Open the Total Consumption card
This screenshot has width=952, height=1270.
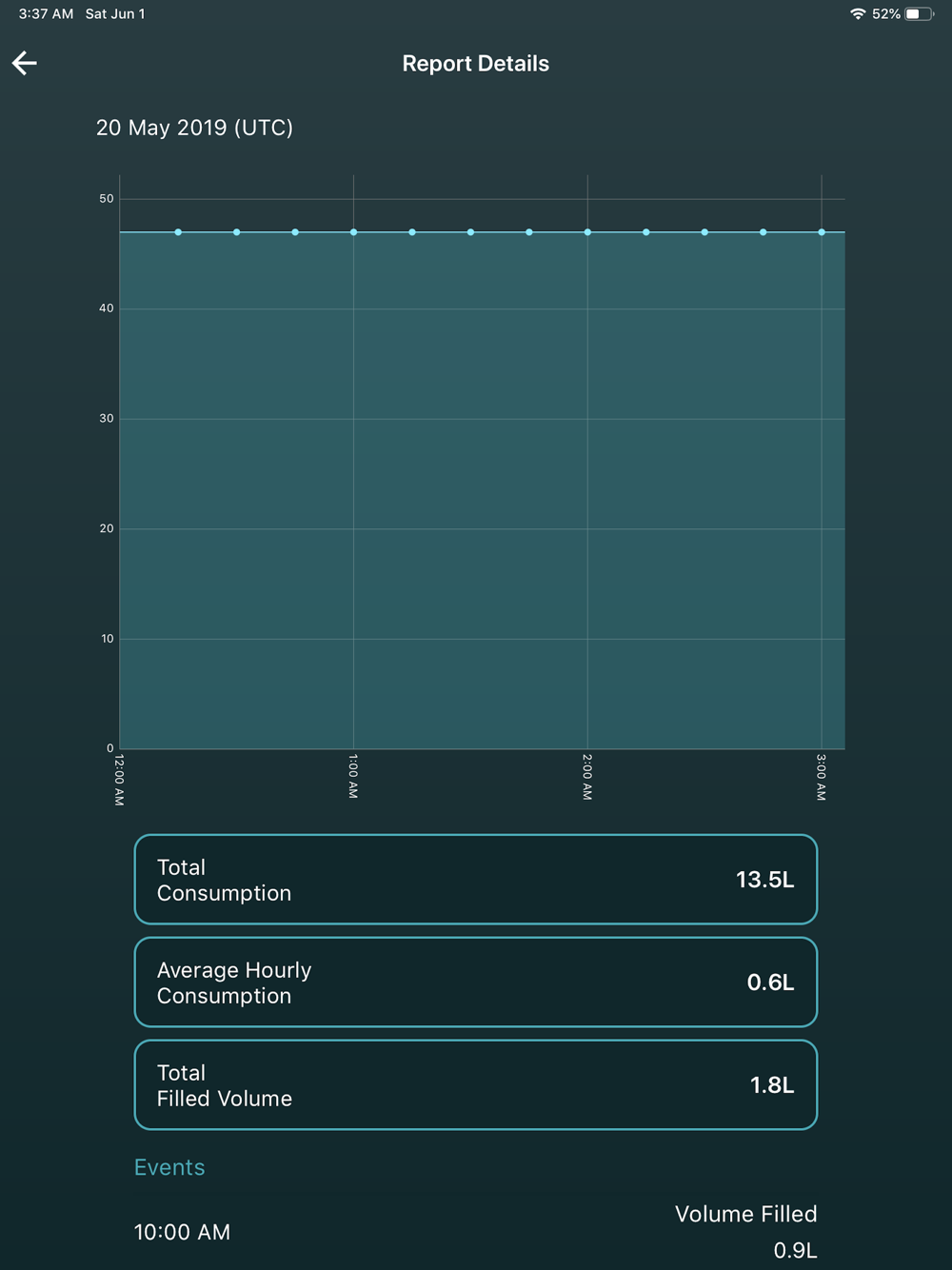[476, 880]
